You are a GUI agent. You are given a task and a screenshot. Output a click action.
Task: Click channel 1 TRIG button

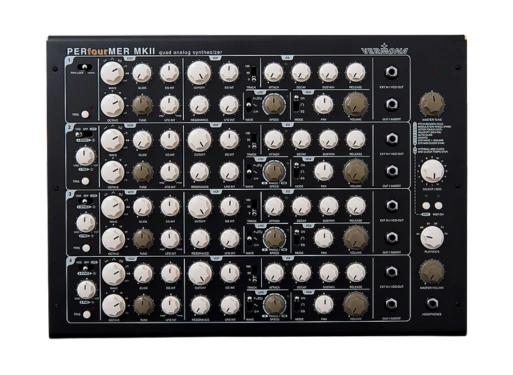[85, 114]
